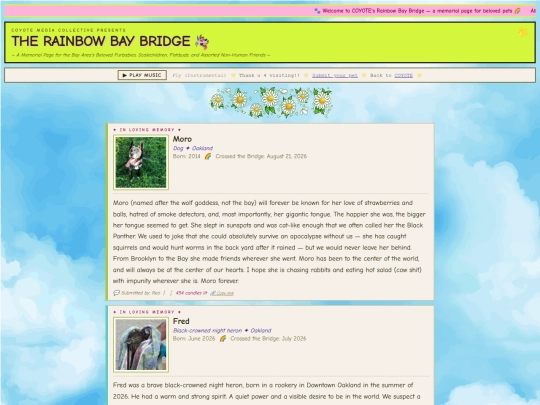Click the star before Thank u 4 visiting
Screen dimensions: 540x405
coord(233,75)
